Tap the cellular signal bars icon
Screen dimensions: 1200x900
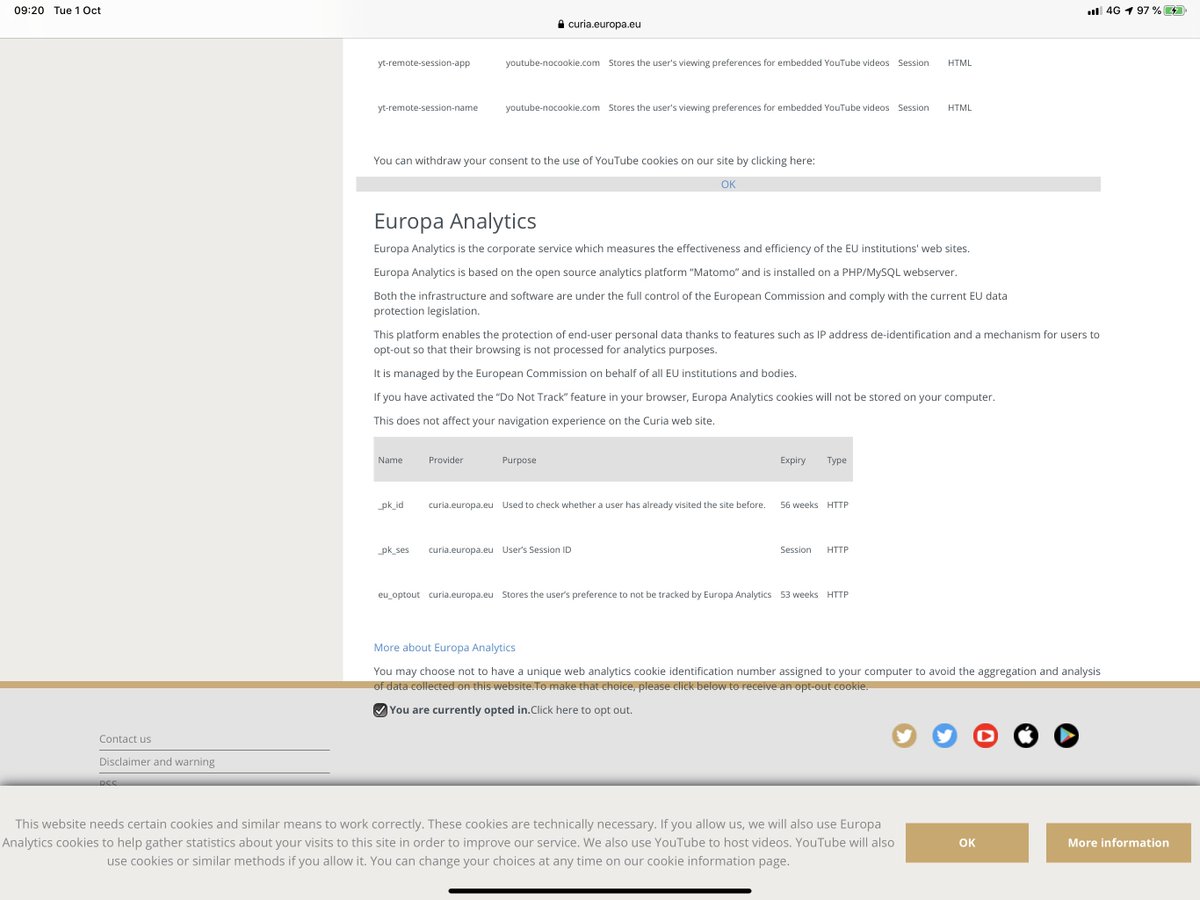pos(1093,11)
